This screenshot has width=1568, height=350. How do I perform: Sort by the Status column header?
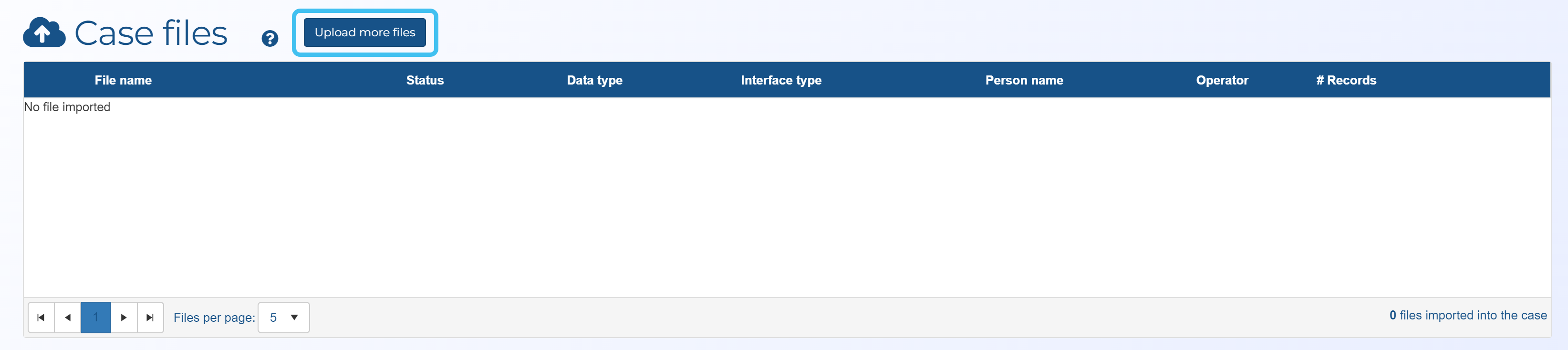pos(425,80)
